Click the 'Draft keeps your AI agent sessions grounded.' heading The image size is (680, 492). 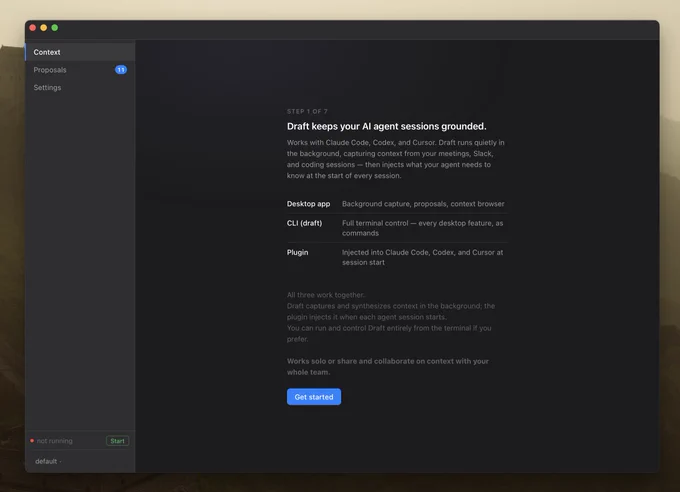tap(386, 126)
